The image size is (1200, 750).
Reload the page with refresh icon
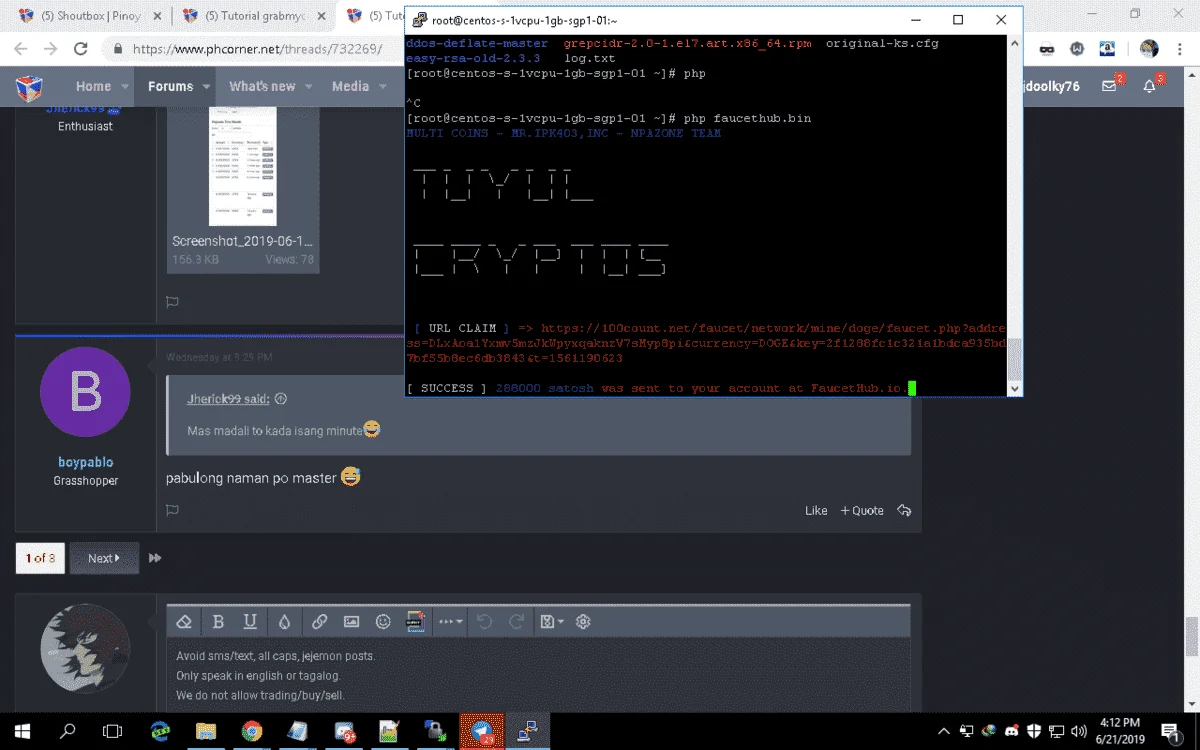point(81,48)
